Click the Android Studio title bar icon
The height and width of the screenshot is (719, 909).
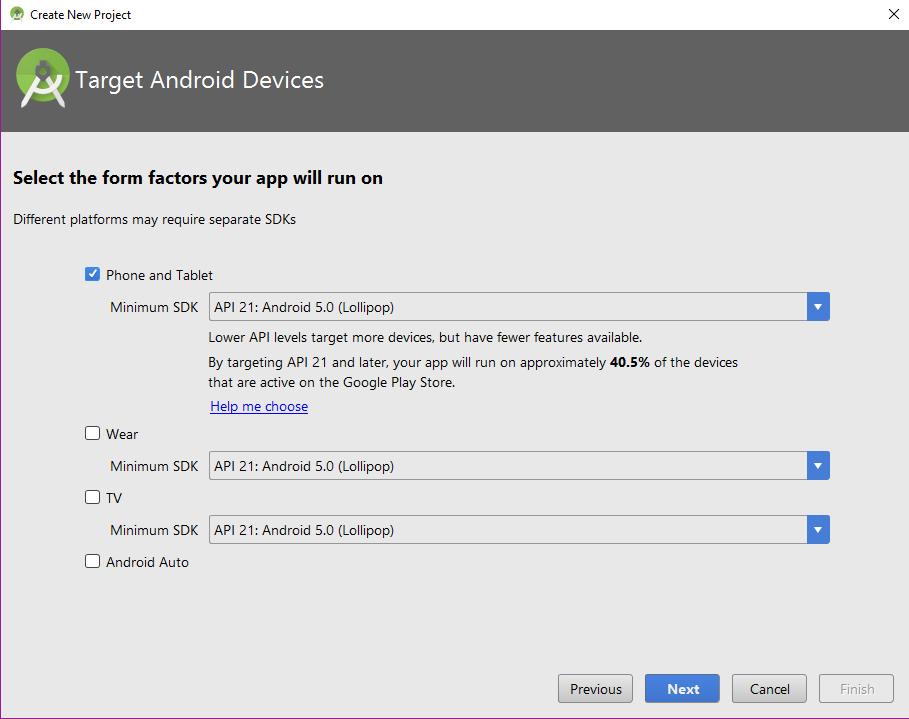click(x=17, y=14)
